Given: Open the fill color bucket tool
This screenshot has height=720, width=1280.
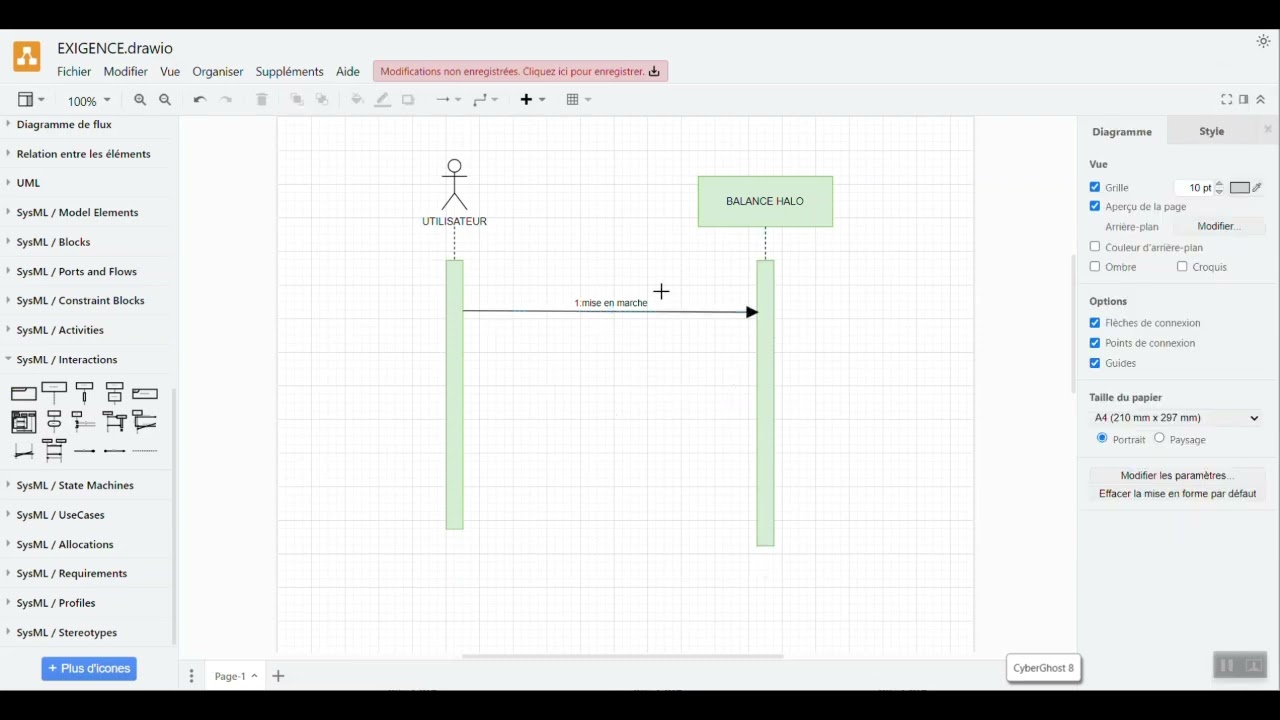Looking at the screenshot, I should pyautogui.click(x=357, y=100).
